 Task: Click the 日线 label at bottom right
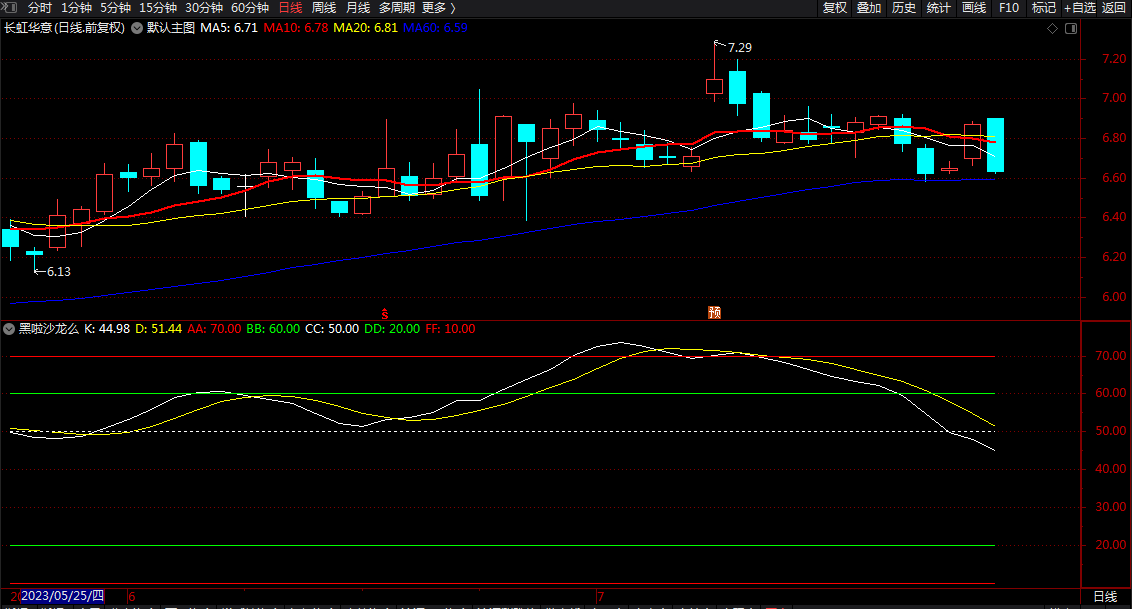tap(1105, 597)
